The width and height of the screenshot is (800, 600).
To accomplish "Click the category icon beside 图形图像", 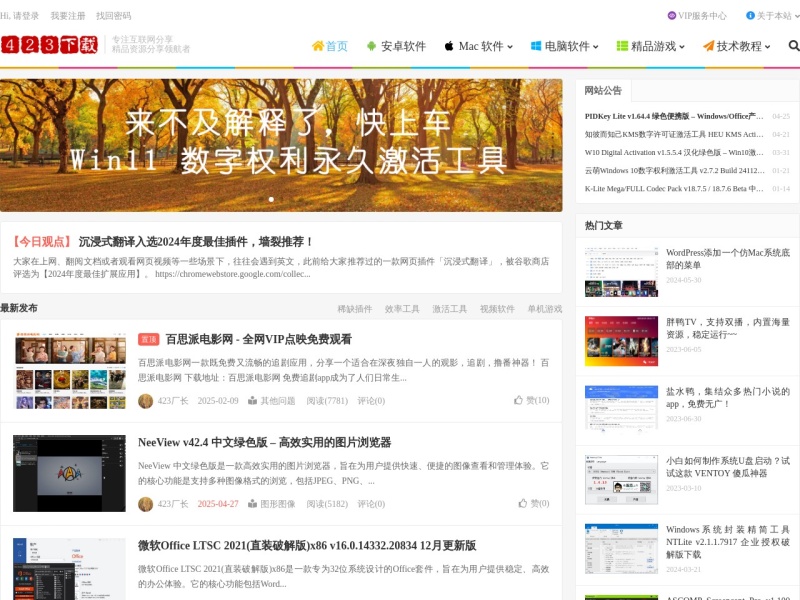I will click(x=252, y=504).
